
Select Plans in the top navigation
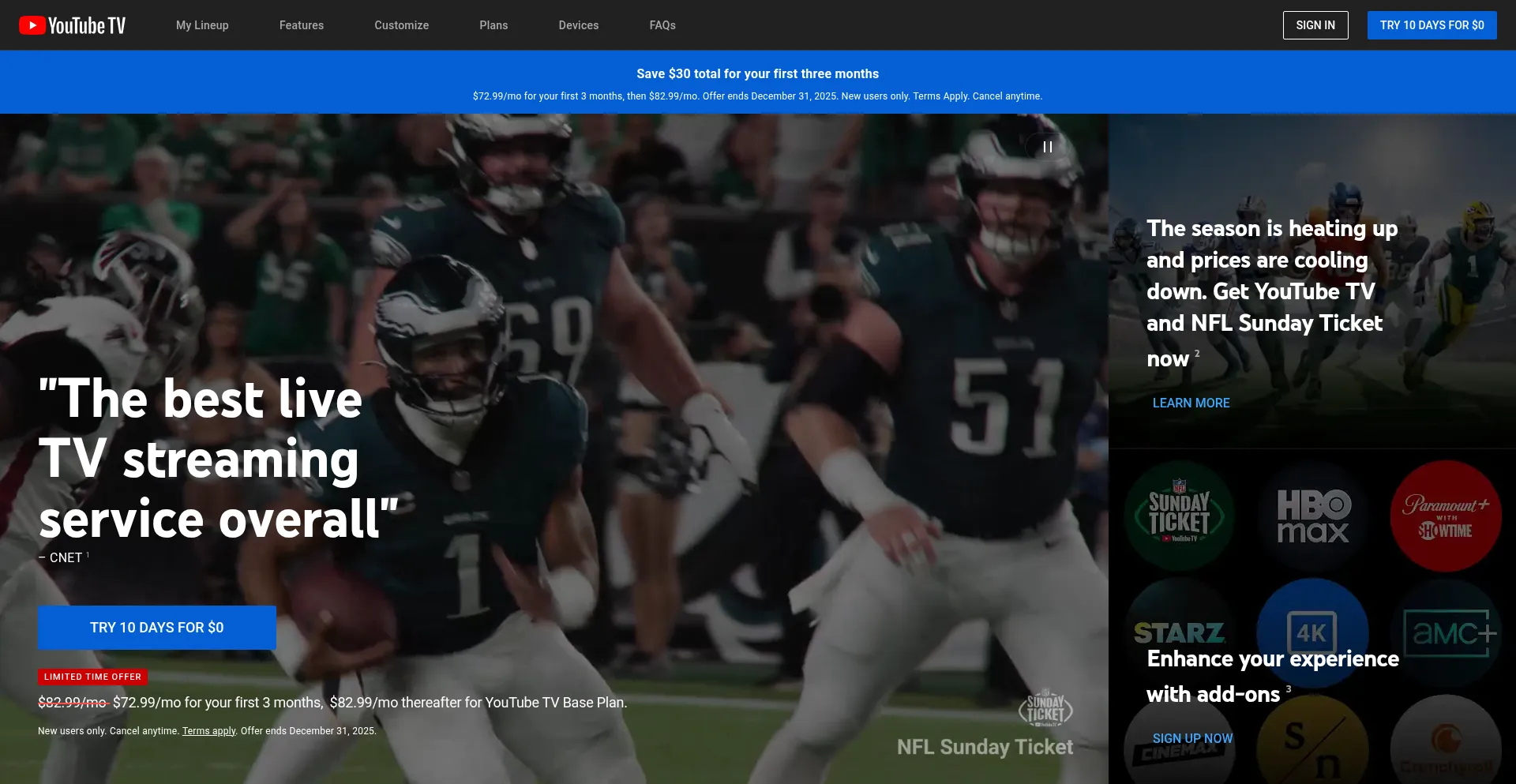493,25
